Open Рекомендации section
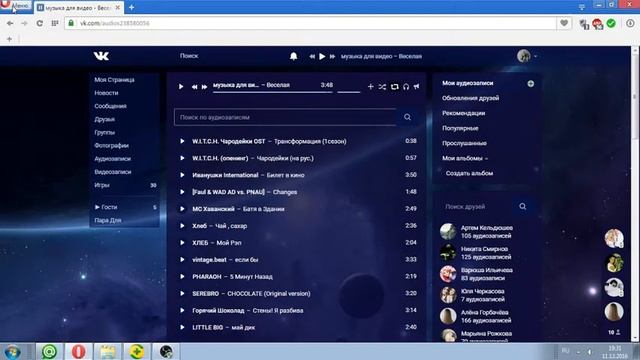The height and width of the screenshot is (360, 640). (463, 113)
